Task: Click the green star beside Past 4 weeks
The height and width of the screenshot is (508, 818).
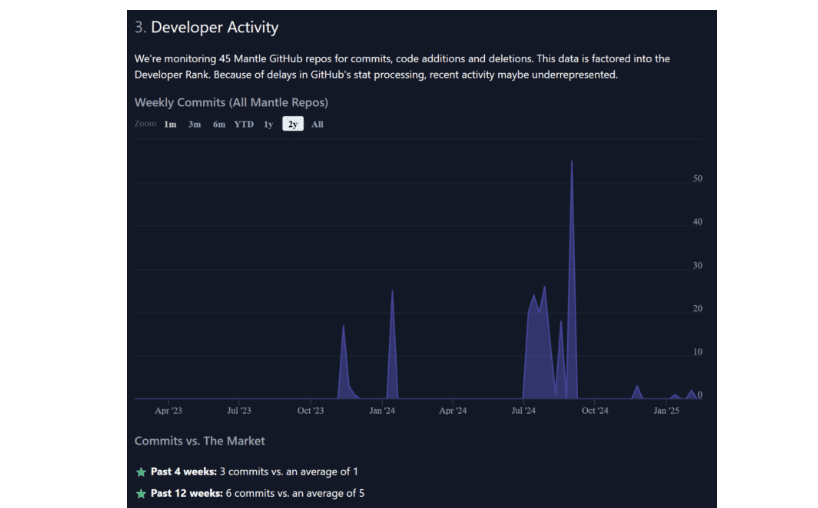Action: coord(141,472)
